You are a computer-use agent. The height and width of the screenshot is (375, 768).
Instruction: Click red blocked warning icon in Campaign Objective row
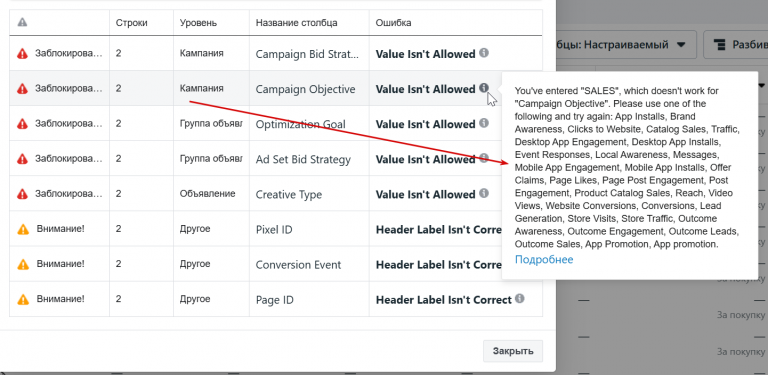pyautogui.click(x=23, y=89)
